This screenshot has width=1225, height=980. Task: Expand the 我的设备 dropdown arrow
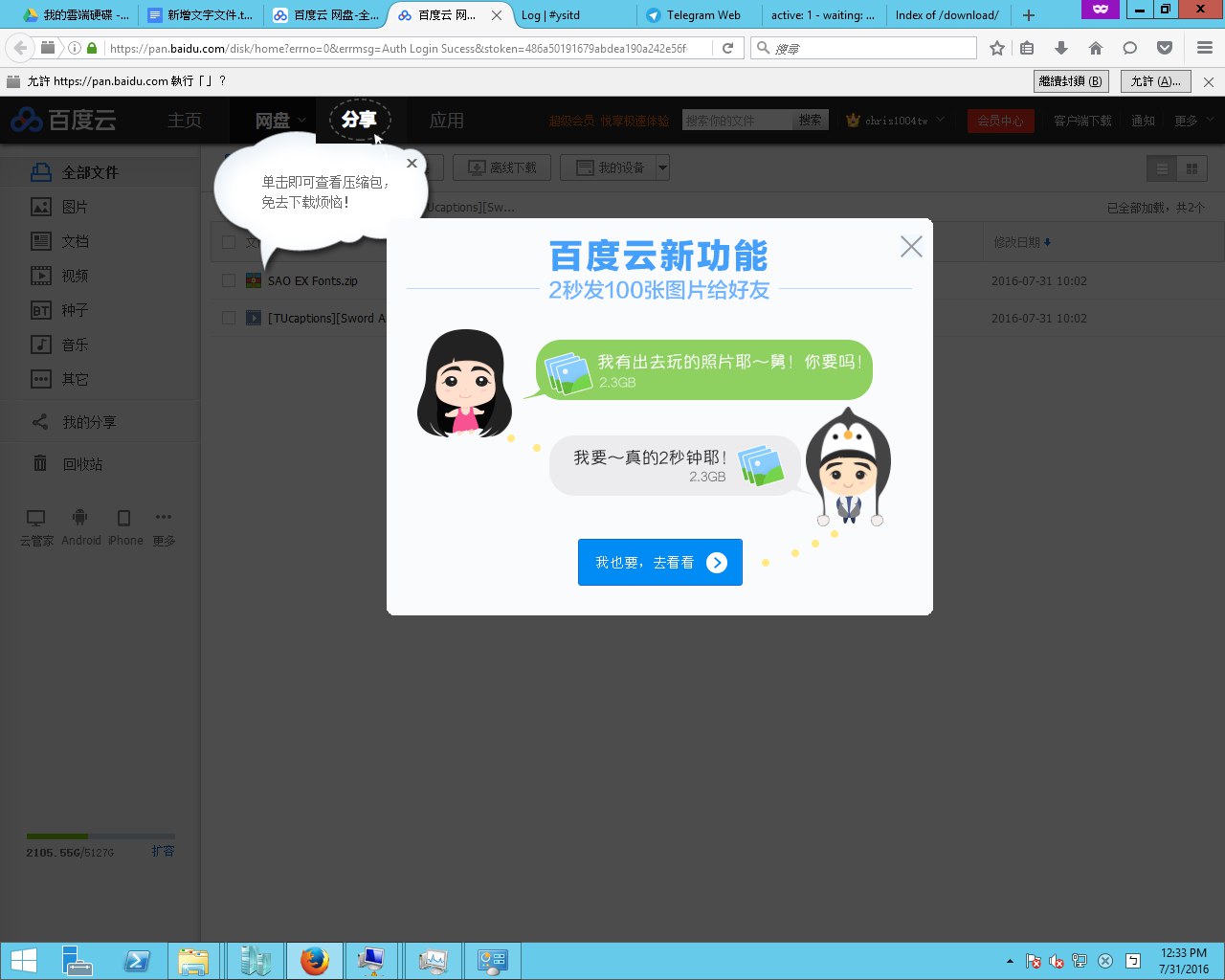click(662, 167)
